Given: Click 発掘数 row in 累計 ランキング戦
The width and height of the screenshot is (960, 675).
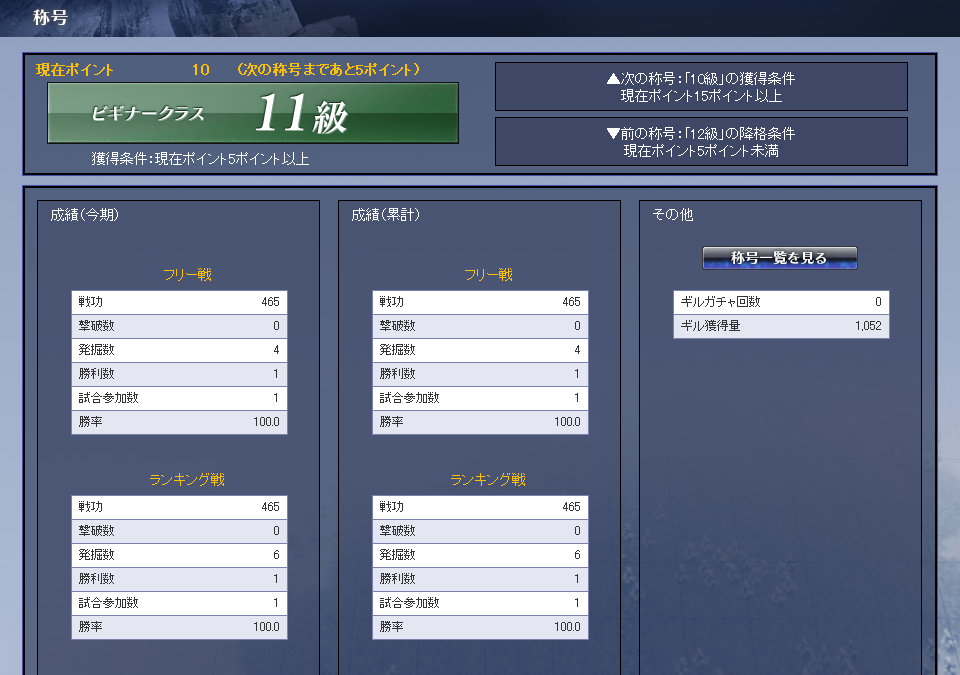Looking at the screenshot, I should coord(481,555).
